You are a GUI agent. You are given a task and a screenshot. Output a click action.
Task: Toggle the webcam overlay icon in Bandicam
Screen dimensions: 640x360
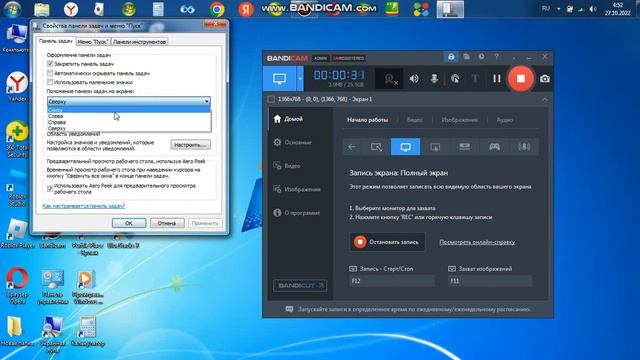[389, 79]
